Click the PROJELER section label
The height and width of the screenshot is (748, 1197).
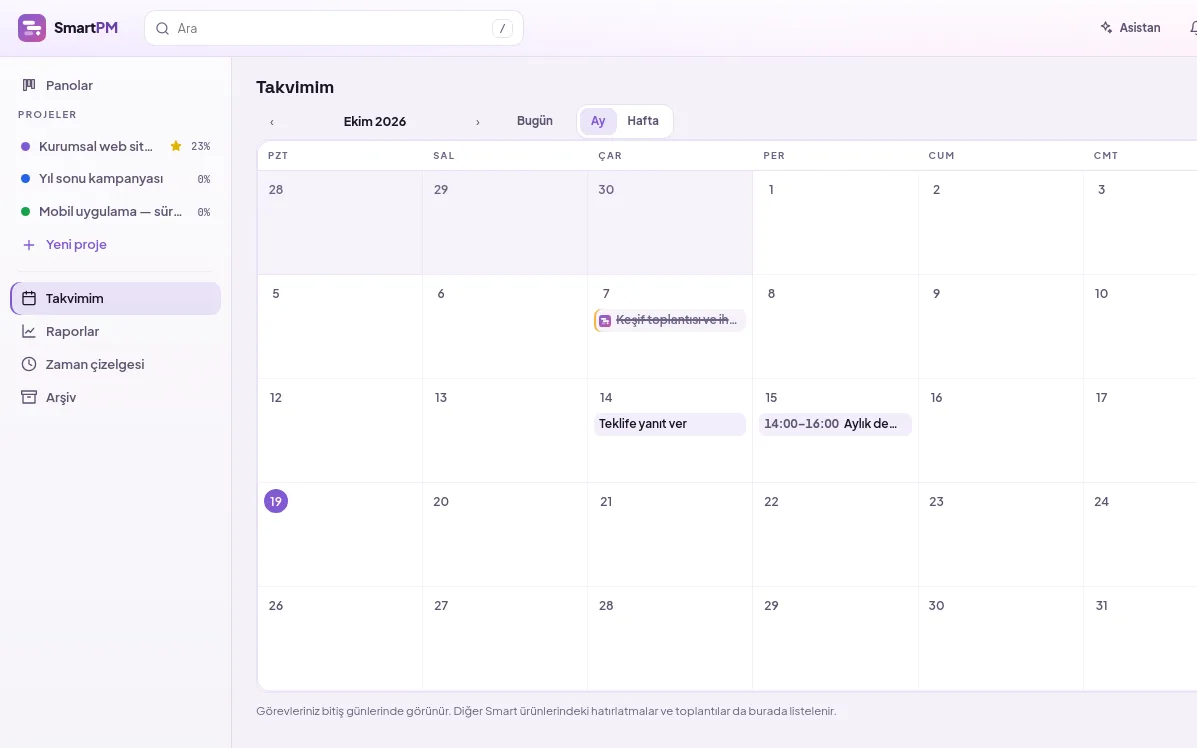[x=47, y=114]
